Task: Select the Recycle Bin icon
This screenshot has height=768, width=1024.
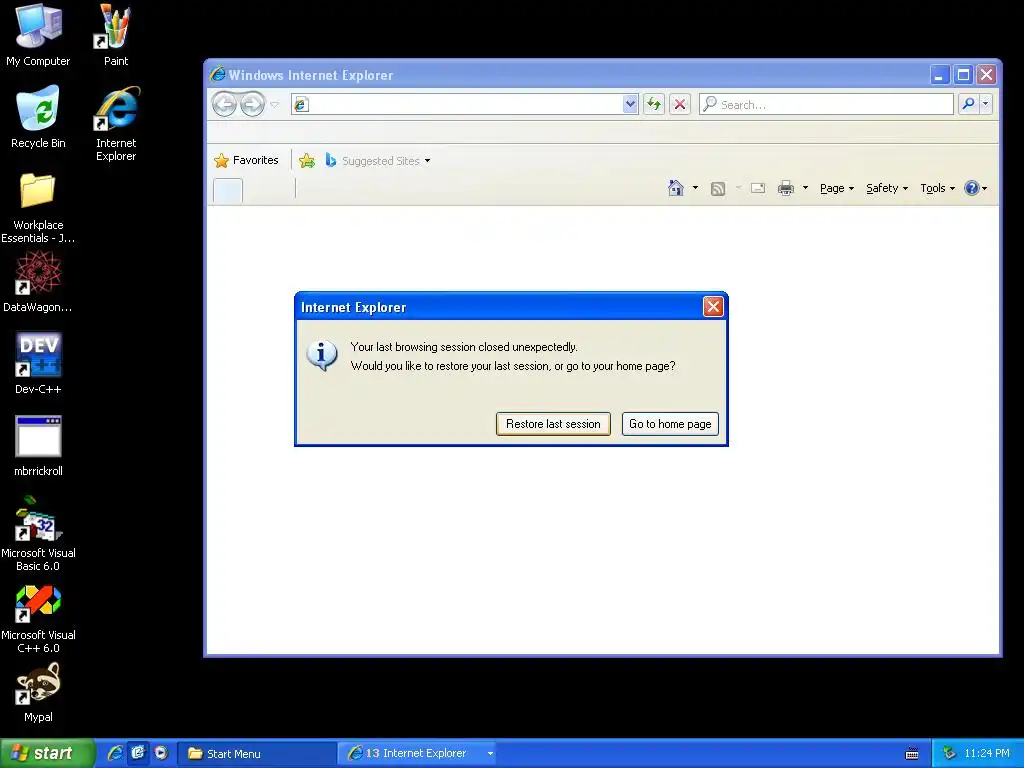Action: click(38, 118)
